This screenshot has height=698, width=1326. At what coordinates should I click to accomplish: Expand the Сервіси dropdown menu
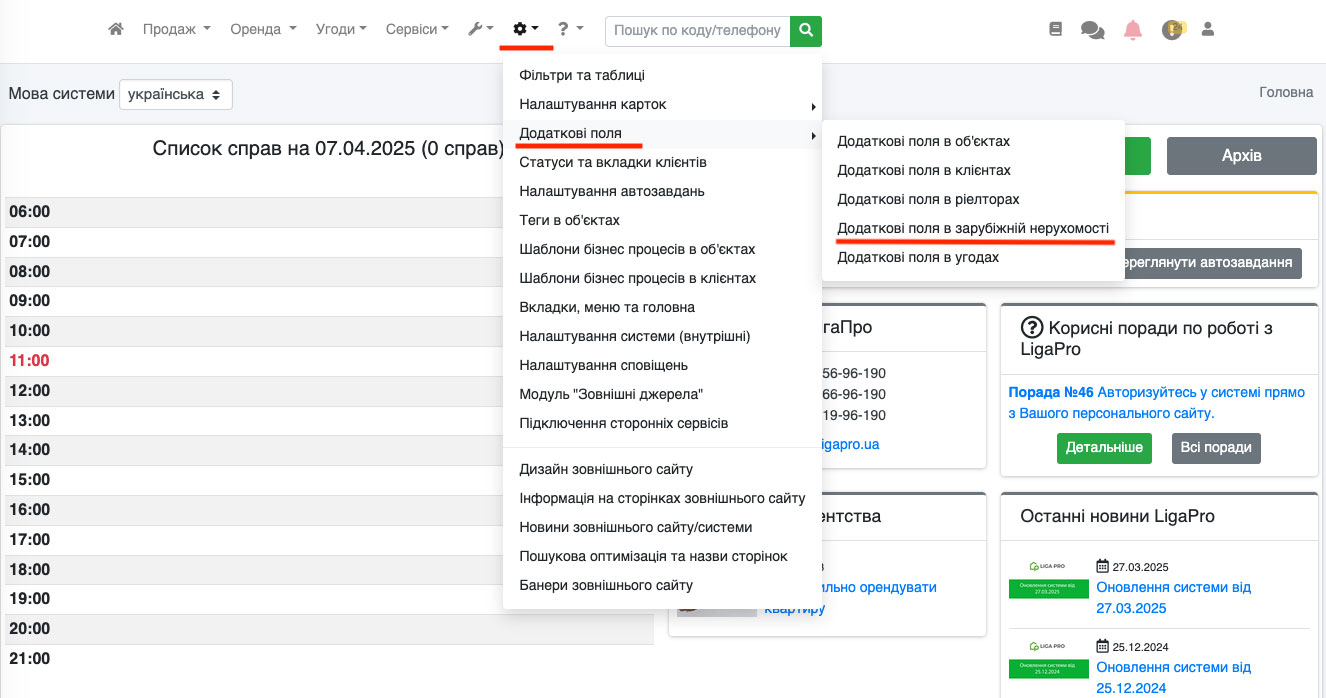(x=417, y=30)
